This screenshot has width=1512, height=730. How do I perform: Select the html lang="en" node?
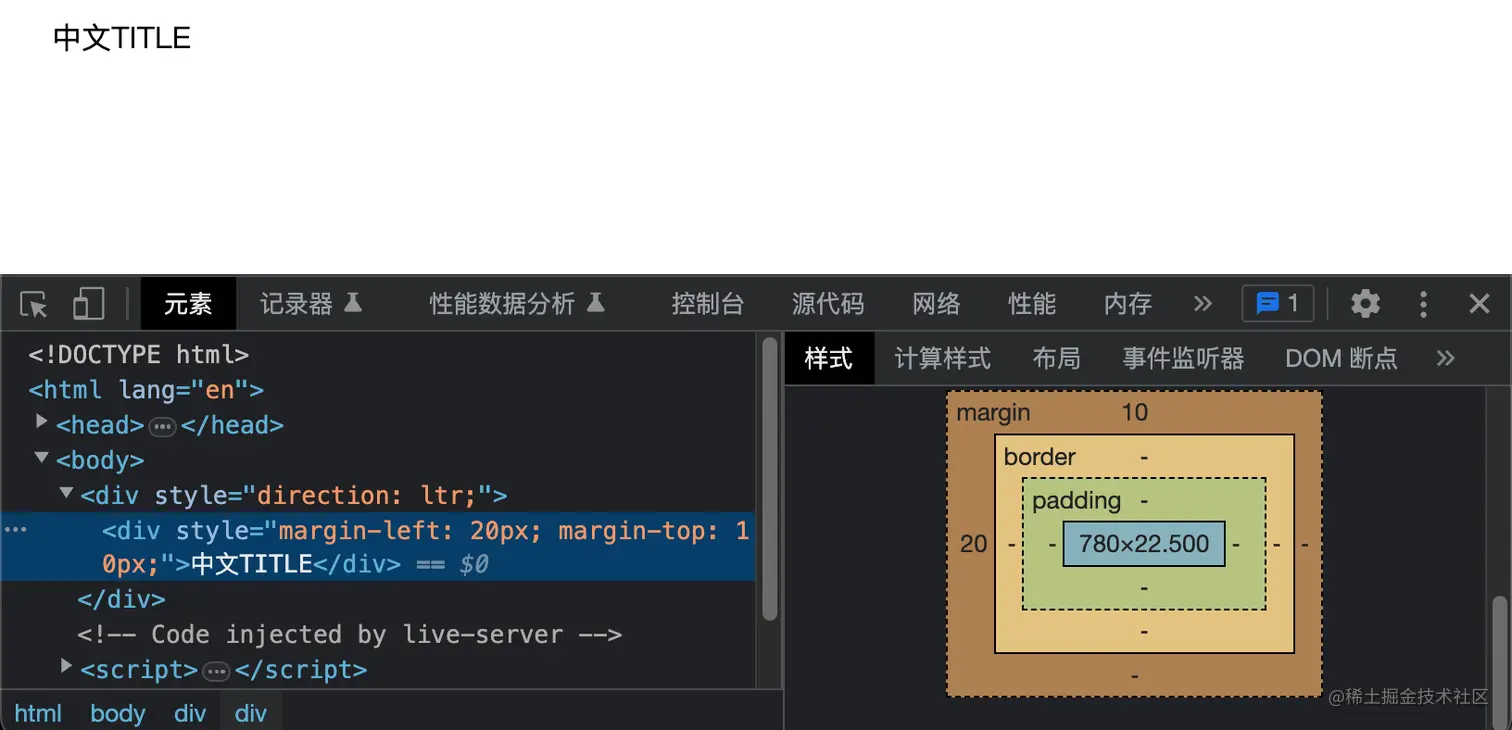pos(146,389)
